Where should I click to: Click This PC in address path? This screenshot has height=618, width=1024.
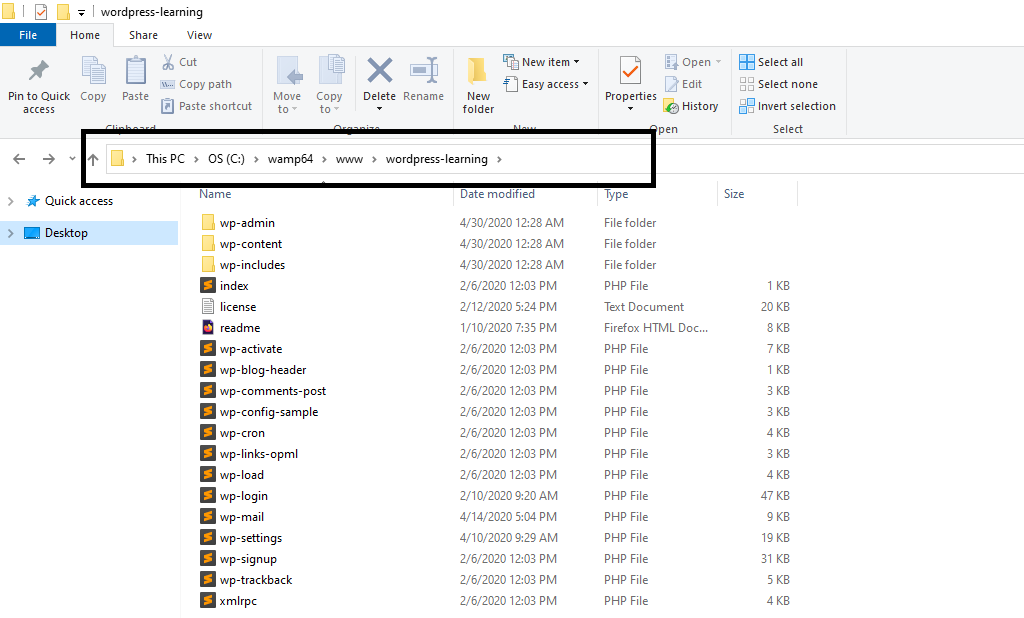tap(165, 159)
